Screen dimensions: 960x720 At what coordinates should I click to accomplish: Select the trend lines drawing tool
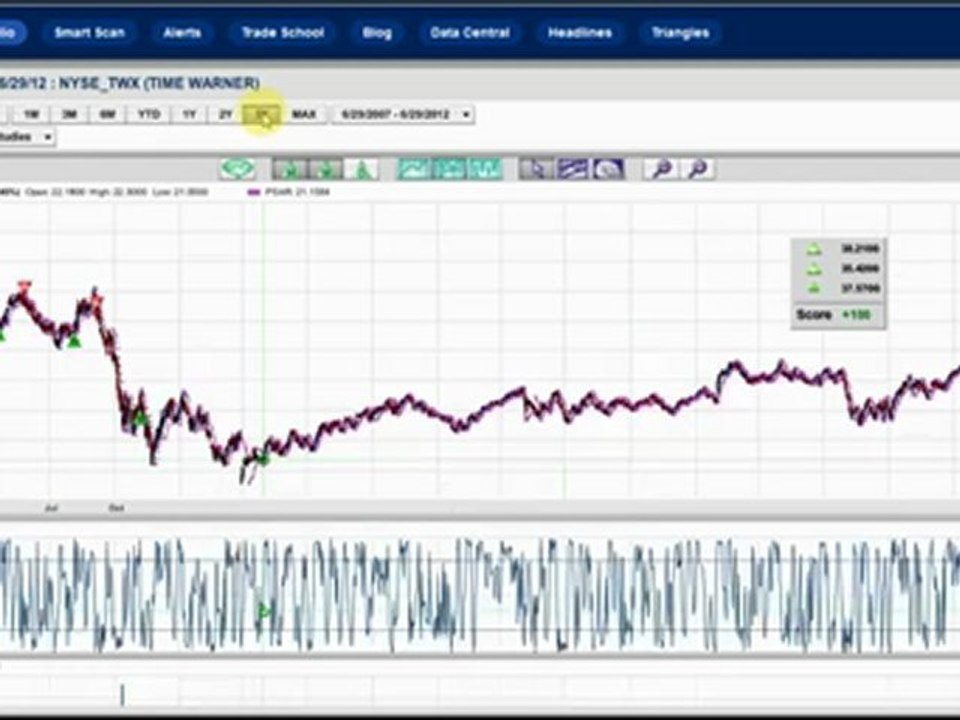click(x=572, y=169)
